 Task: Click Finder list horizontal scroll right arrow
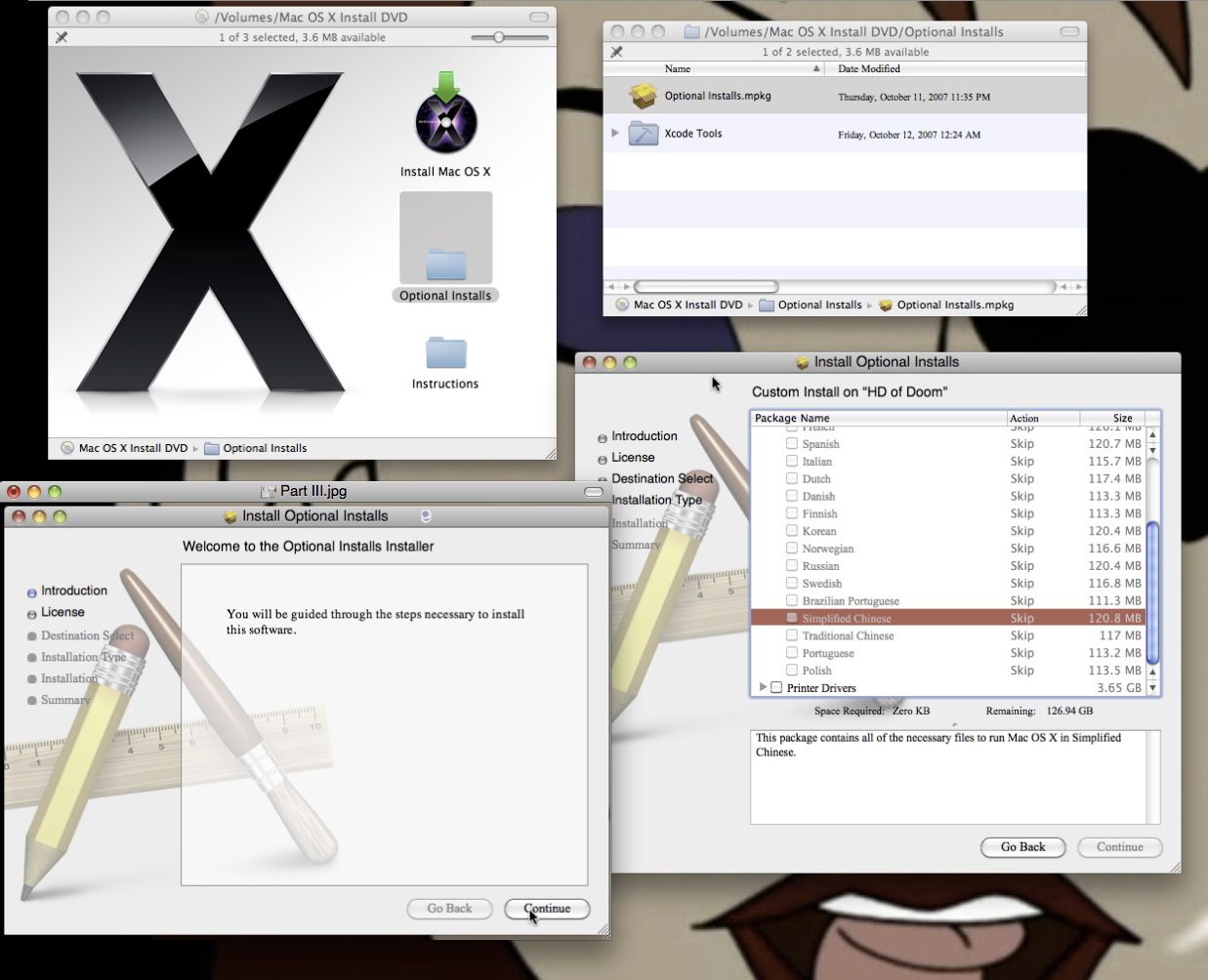tap(1078, 287)
